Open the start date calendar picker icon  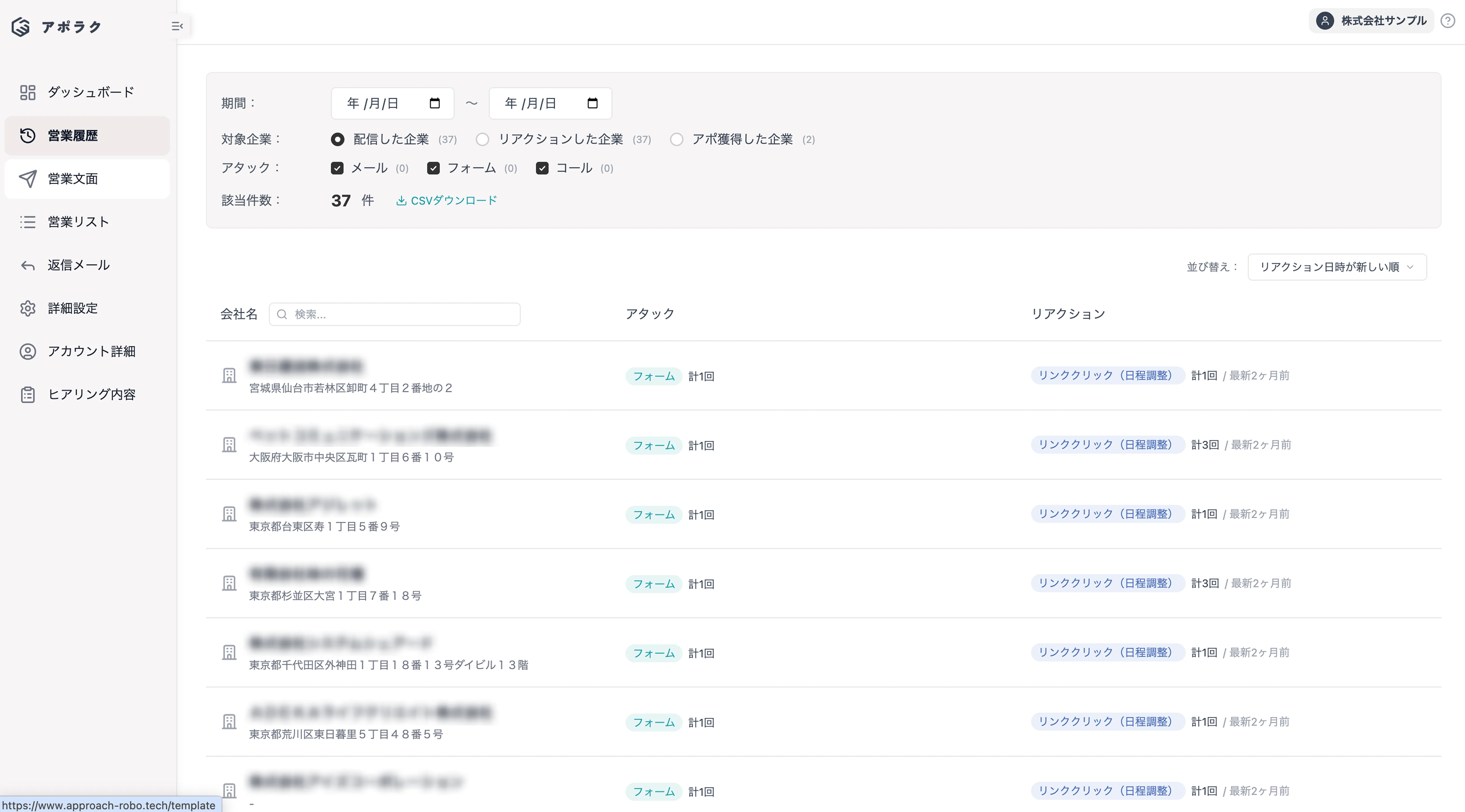coord(435,103)
